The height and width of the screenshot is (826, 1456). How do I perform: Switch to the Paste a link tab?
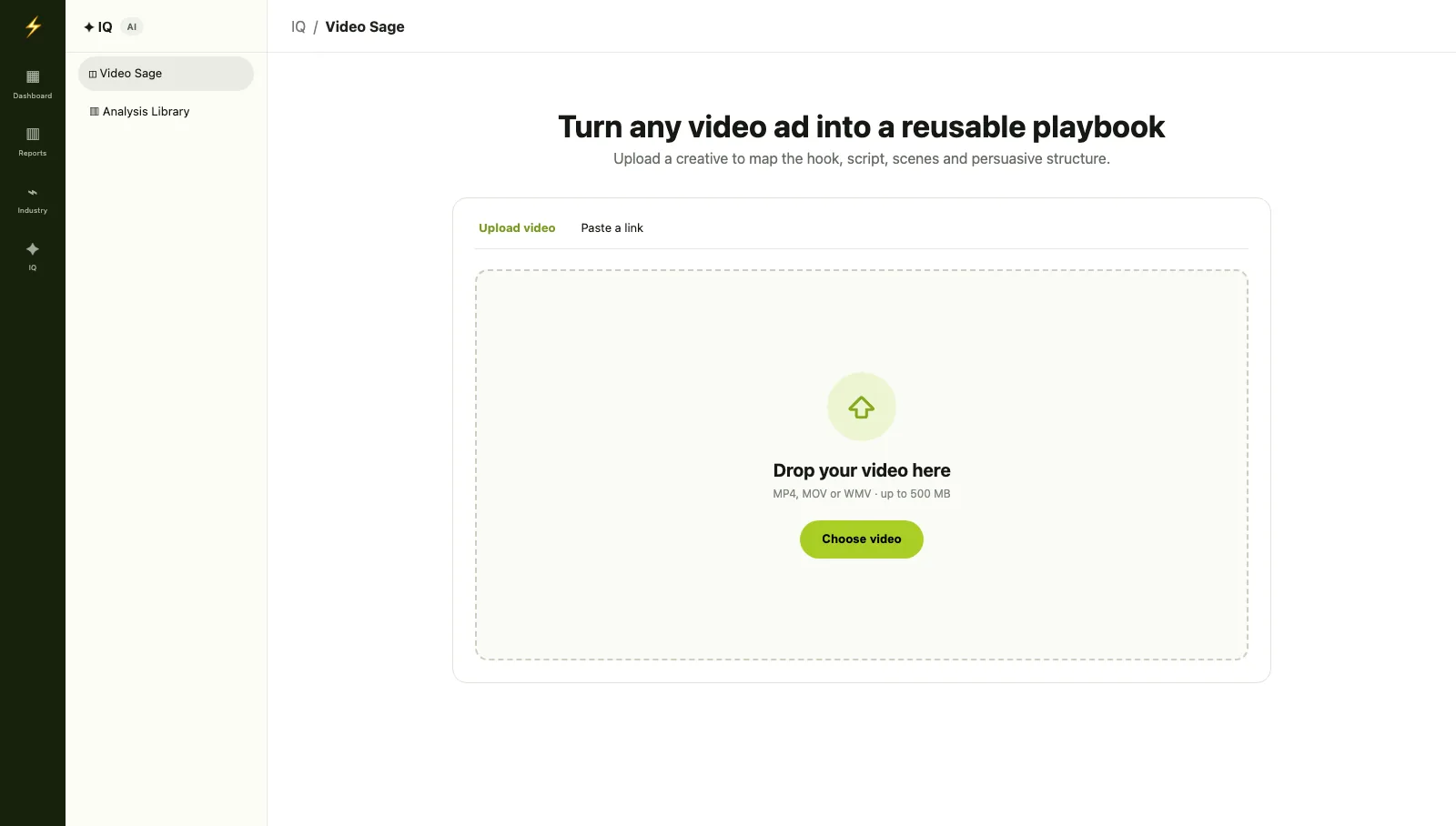point(612,228)
